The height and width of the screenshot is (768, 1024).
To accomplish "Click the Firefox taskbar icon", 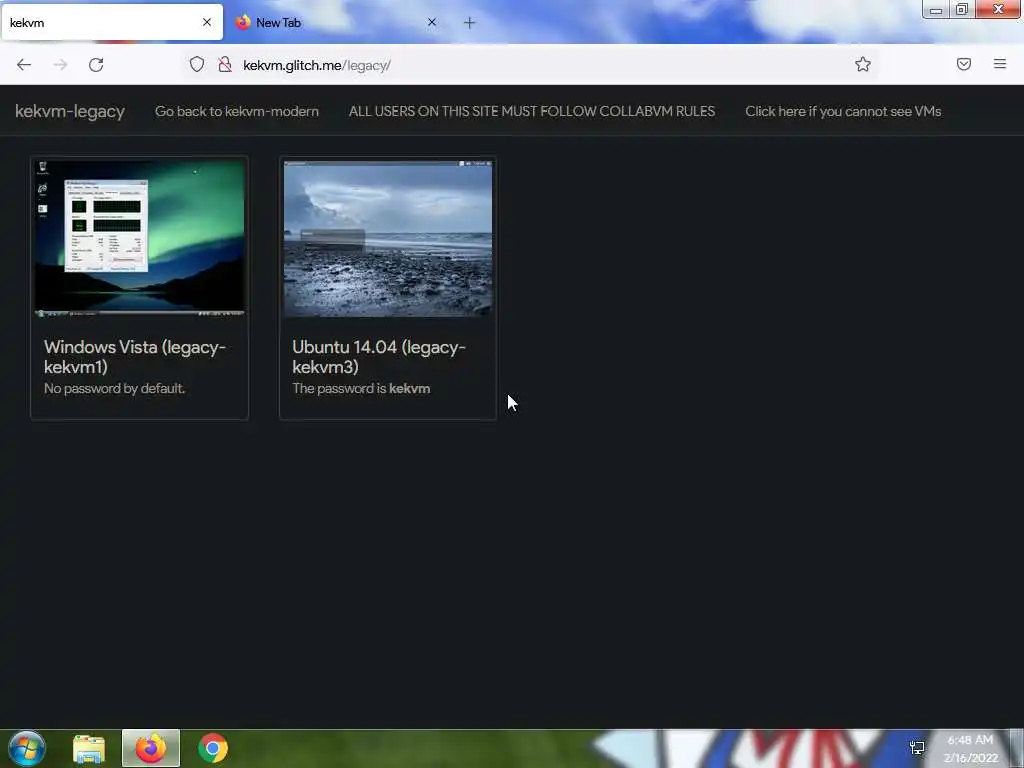I will (151, 748).
